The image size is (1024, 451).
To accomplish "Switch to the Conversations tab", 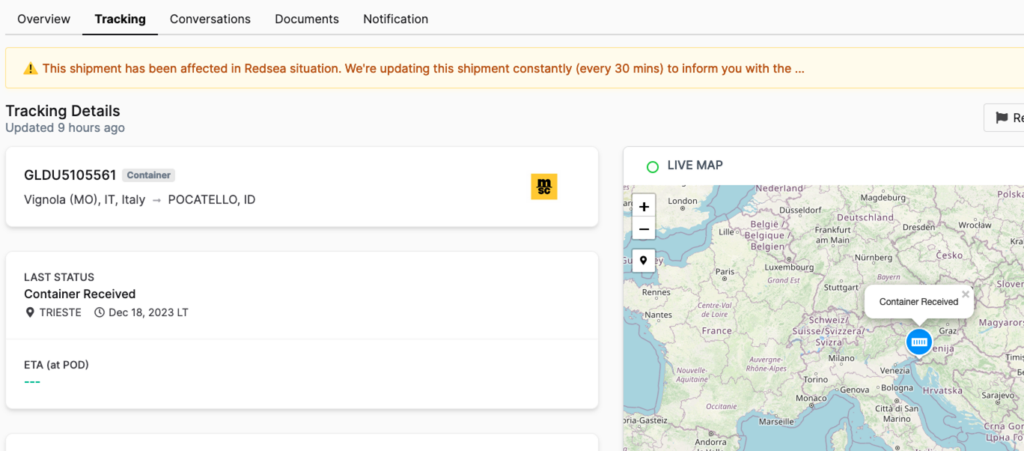I will pos(210,19).
